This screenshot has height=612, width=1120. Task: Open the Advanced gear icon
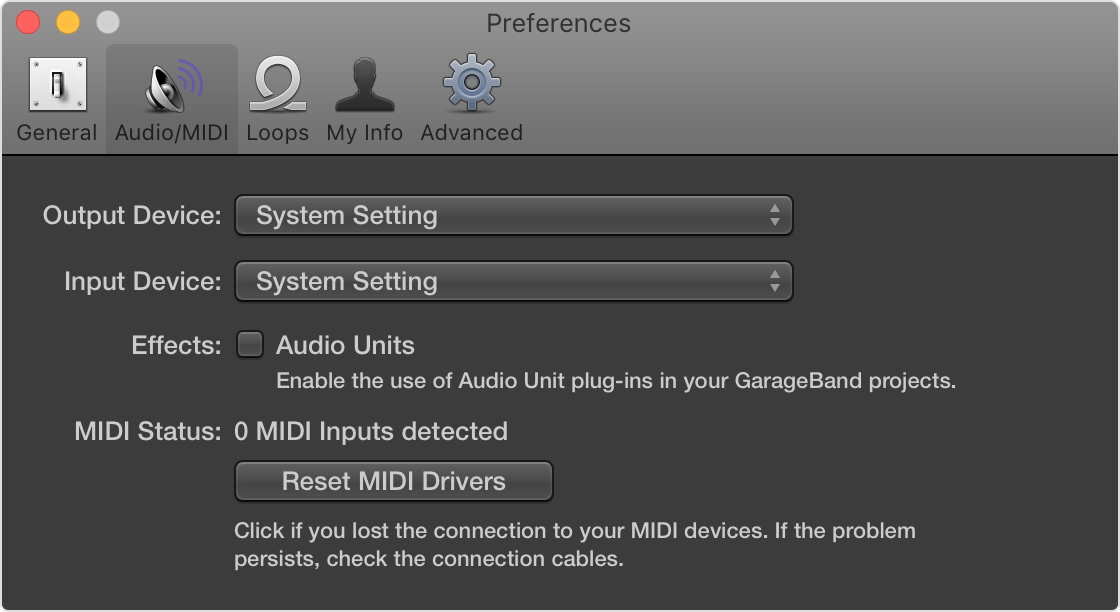click(471, 84)
